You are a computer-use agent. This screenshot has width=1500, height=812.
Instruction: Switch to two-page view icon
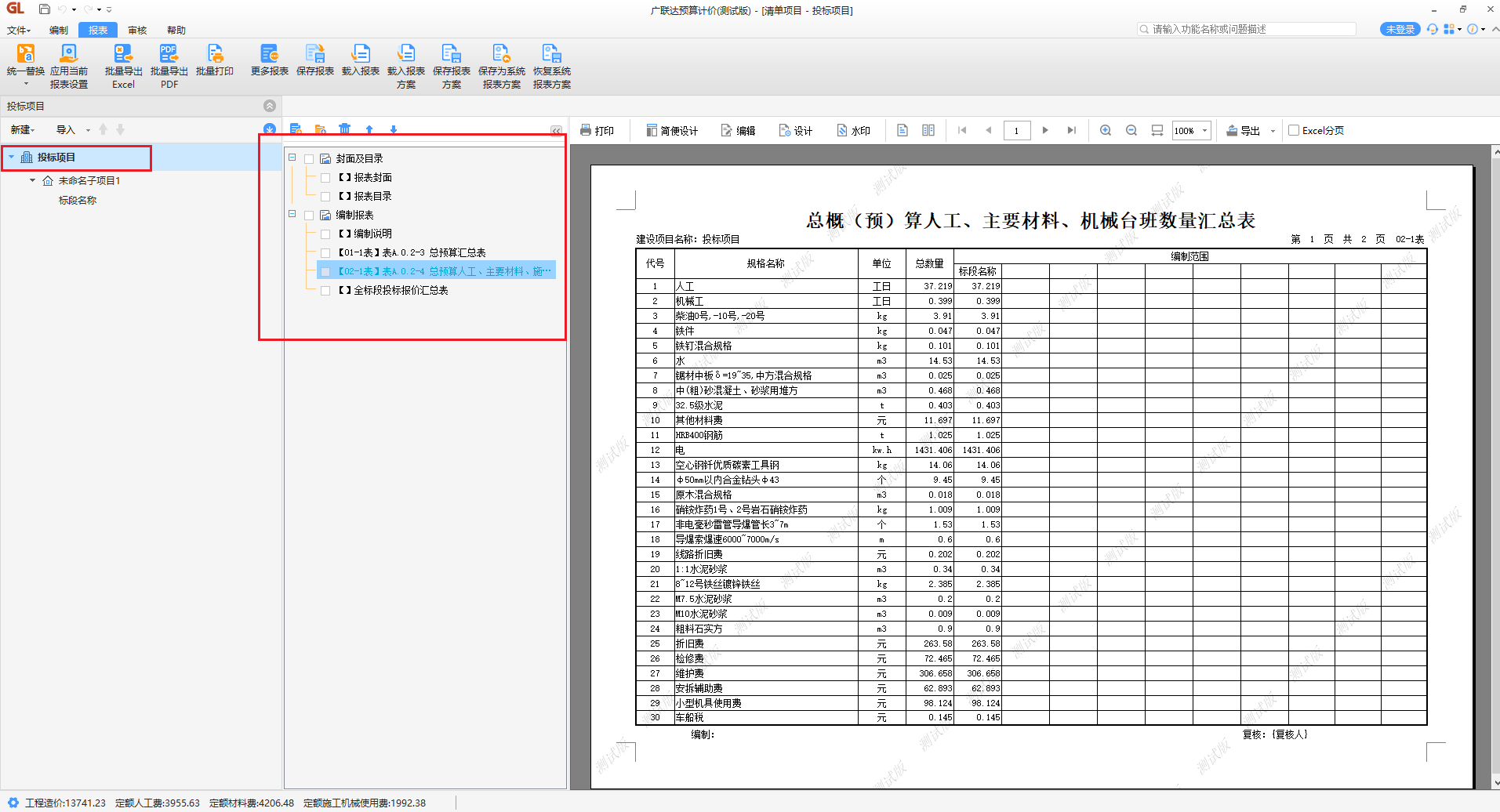coord(928,130)
